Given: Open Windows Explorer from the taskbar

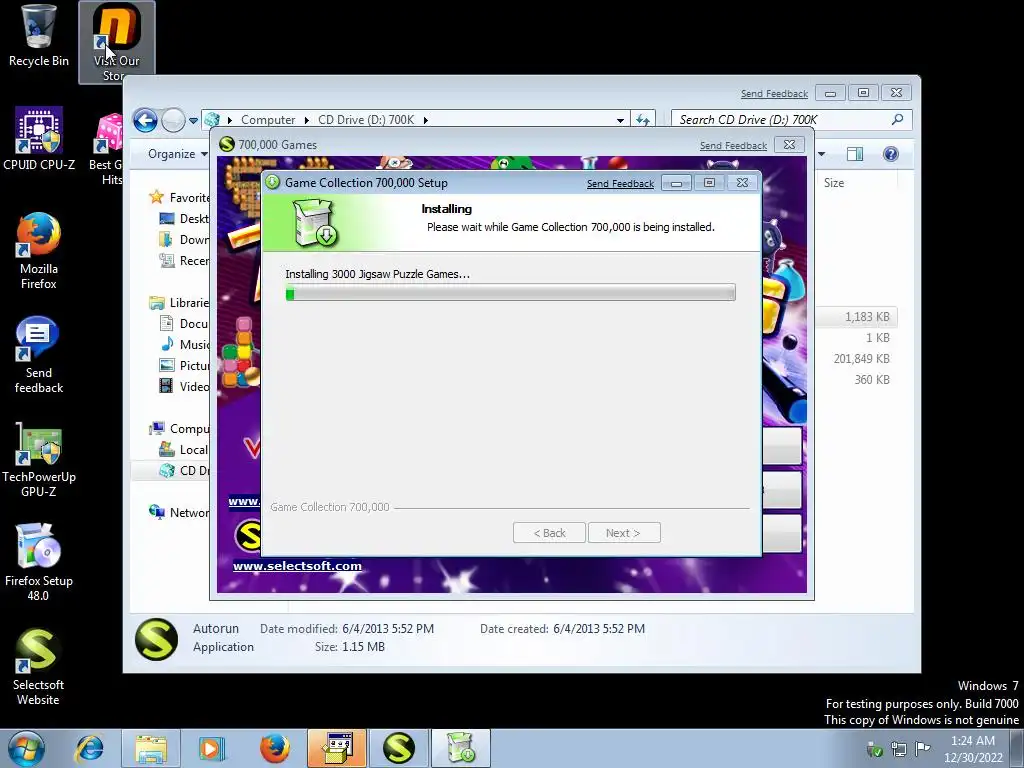Looking at the screenshot, I should click(x=151, y=748).
